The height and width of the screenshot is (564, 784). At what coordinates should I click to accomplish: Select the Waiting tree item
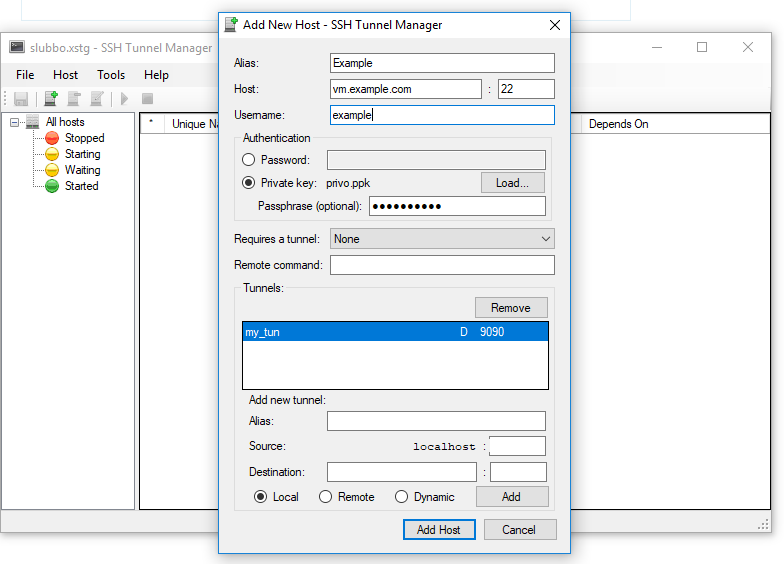[x=82, y=170]
